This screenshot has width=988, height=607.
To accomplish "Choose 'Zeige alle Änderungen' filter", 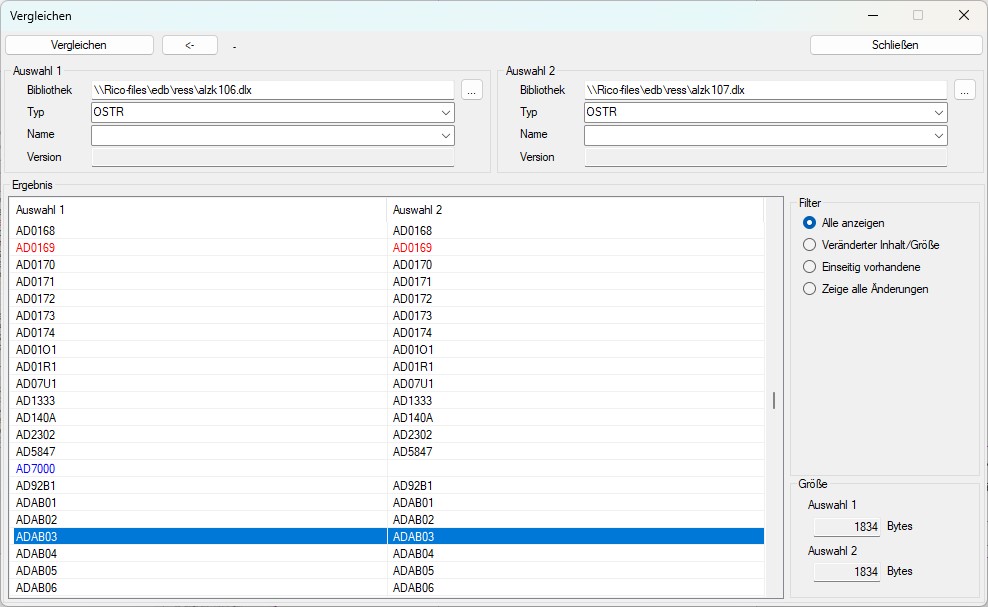I will pyautogui.click(x=810, y=289).
